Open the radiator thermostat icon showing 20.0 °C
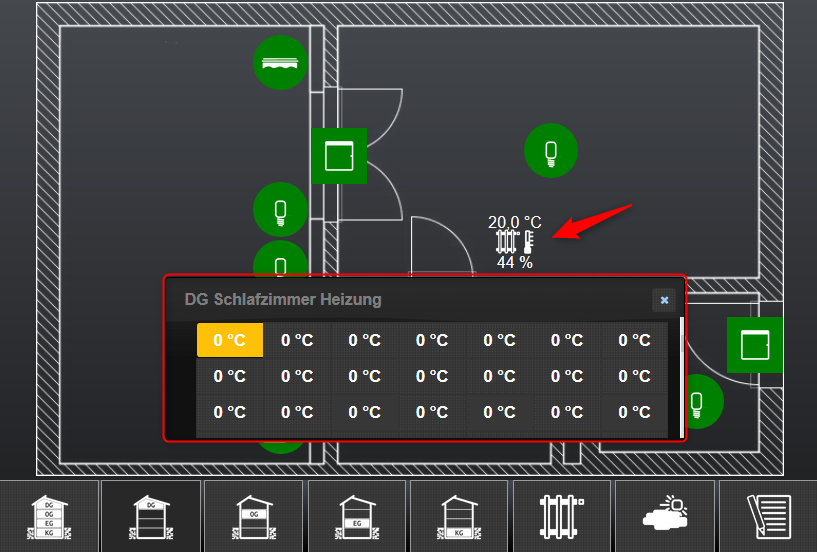The image size is (817, 552). tap(516, 242)
